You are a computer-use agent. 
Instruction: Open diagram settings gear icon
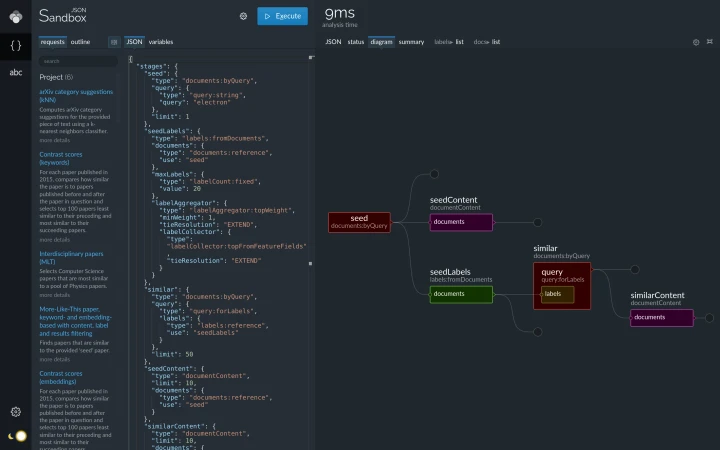(696, 42)
